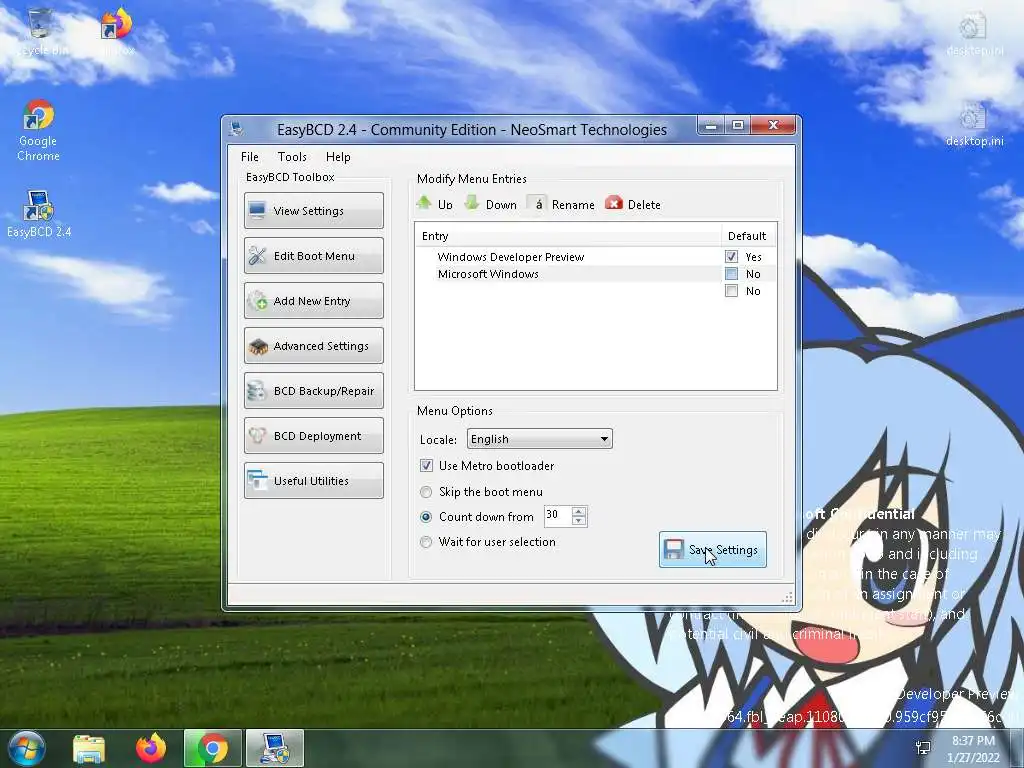Check the default box on the unnamed third entry
This screenshot has width=1024, height=768.
(731, 291)
